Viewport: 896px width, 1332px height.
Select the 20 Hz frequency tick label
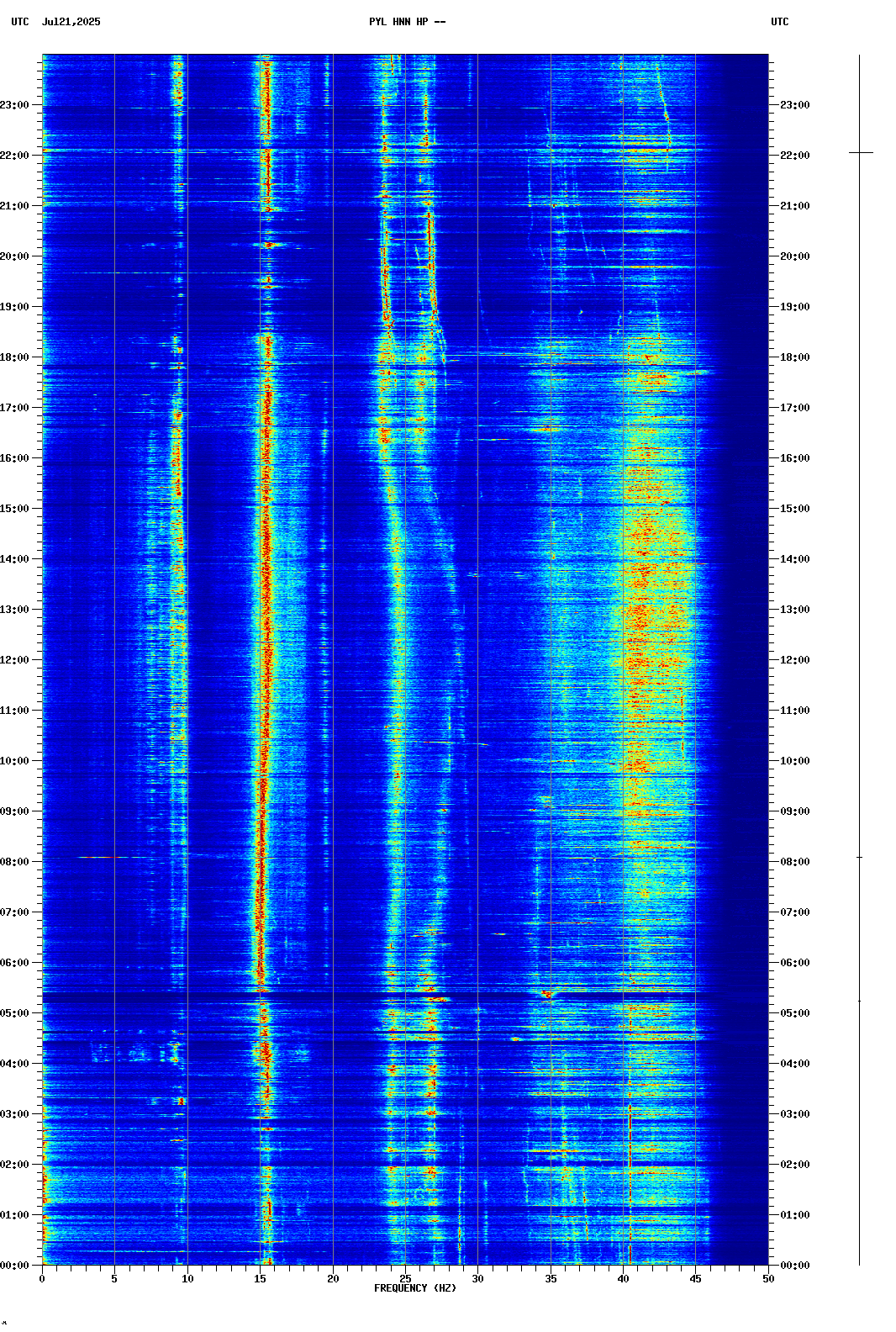coord(333,1279)
